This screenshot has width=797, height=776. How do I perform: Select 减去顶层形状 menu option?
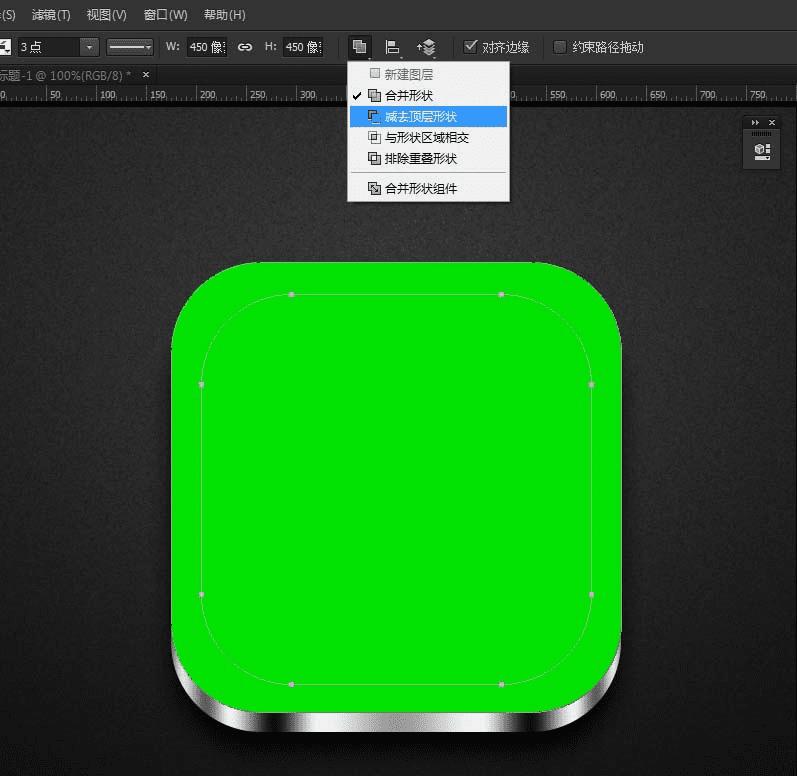428,116
